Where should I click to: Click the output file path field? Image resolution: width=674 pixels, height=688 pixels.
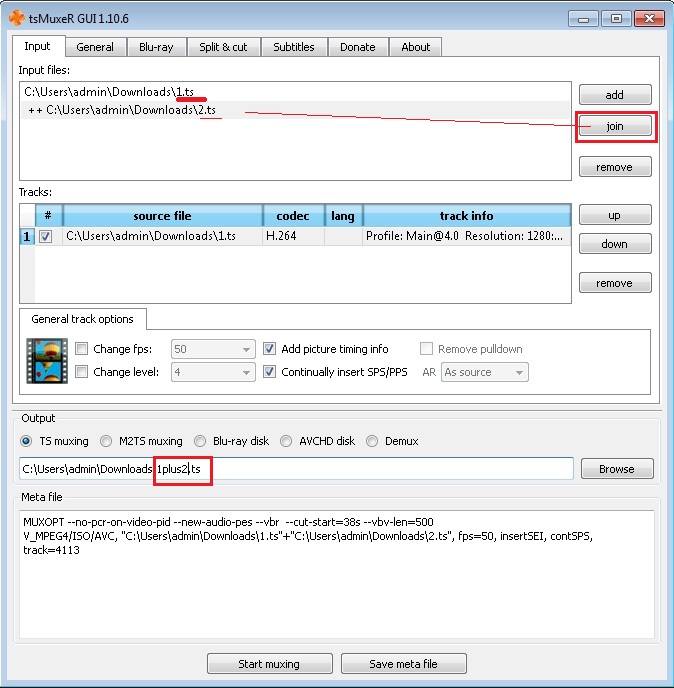pos(296,469)
